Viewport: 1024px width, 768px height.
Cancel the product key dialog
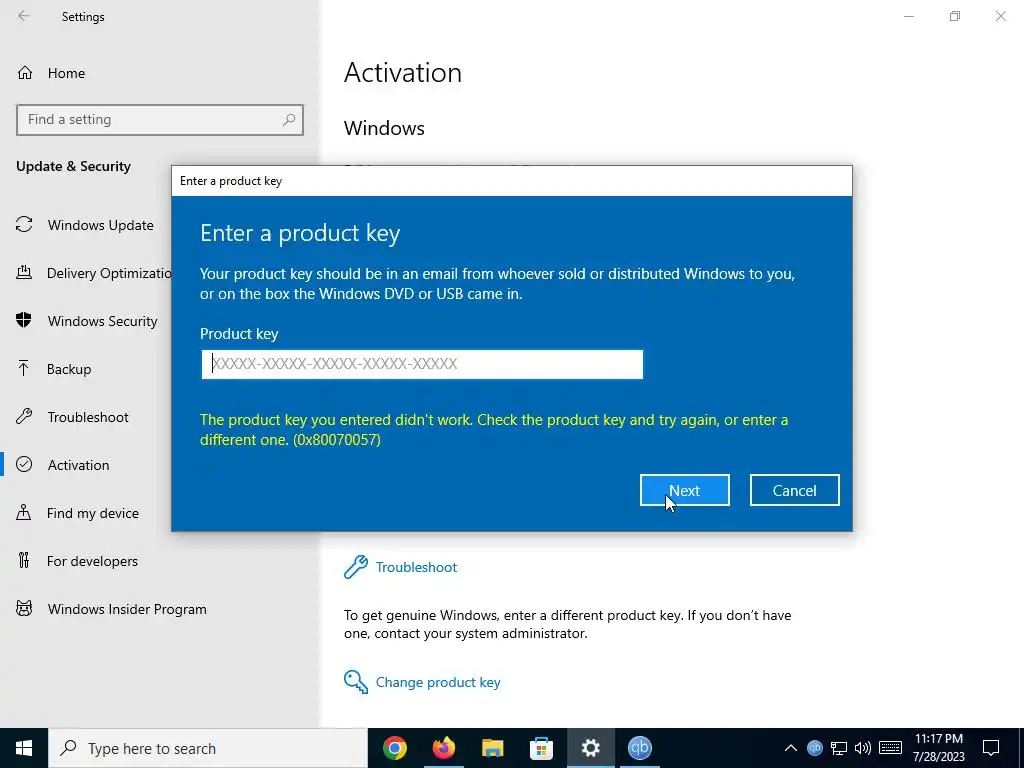794,490
